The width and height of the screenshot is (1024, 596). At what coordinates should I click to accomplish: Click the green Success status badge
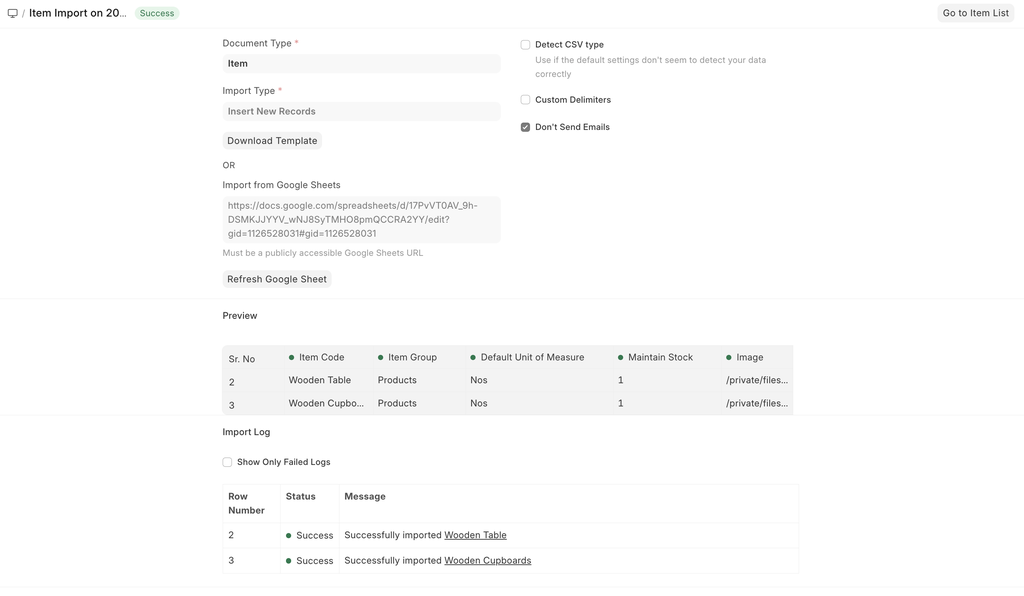[x=157, y=13]
